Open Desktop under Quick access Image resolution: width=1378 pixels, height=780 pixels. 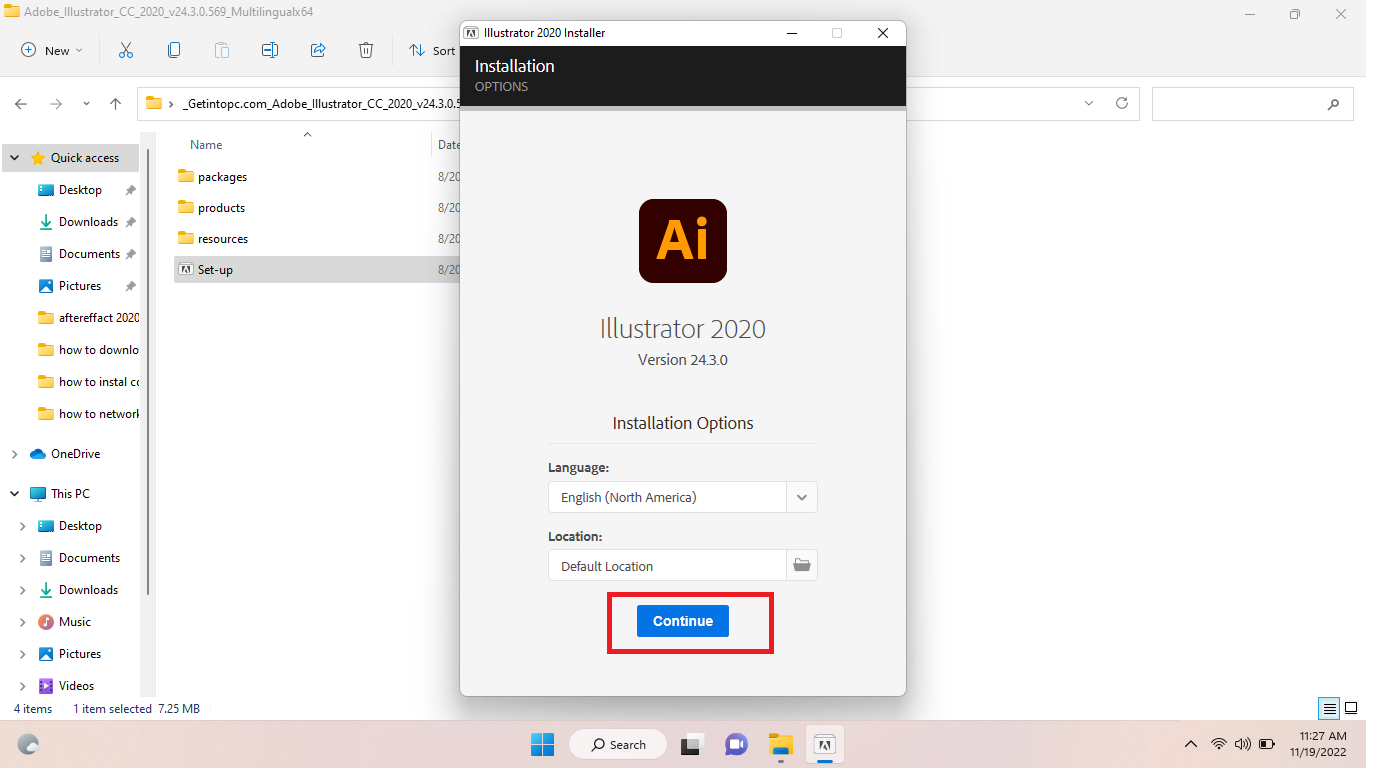click(x=80, y=190)
